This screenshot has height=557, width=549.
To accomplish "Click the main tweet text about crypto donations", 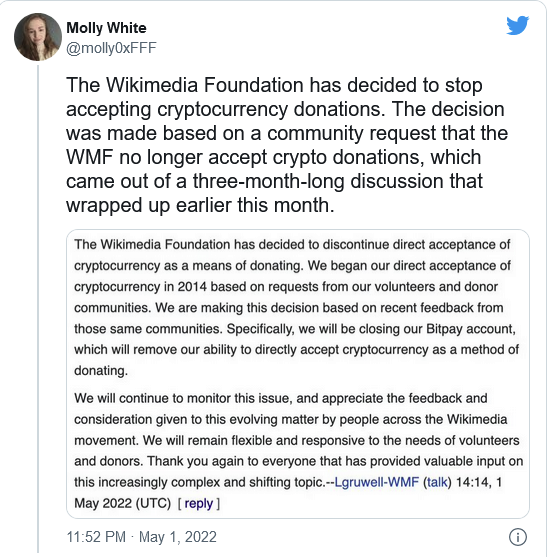I will (286, 145).
